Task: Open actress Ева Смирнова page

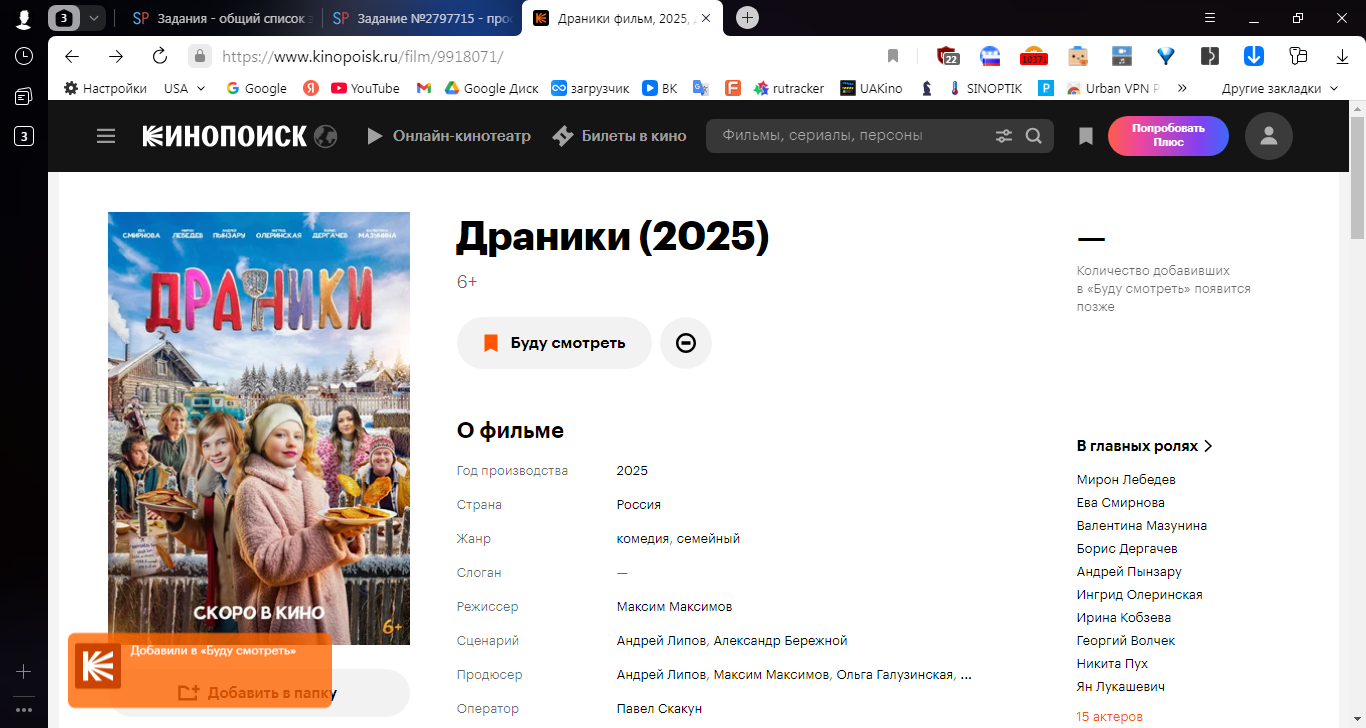Action: click(1121, 502)
